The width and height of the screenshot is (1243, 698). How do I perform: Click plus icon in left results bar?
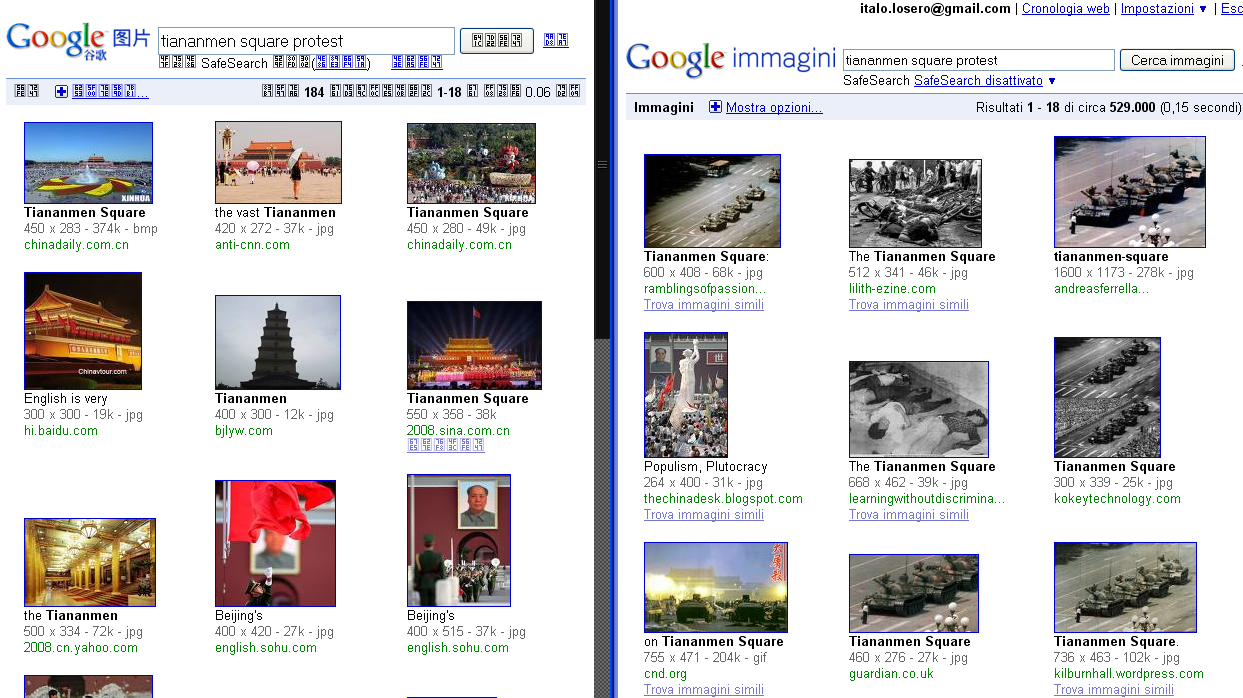61,92
